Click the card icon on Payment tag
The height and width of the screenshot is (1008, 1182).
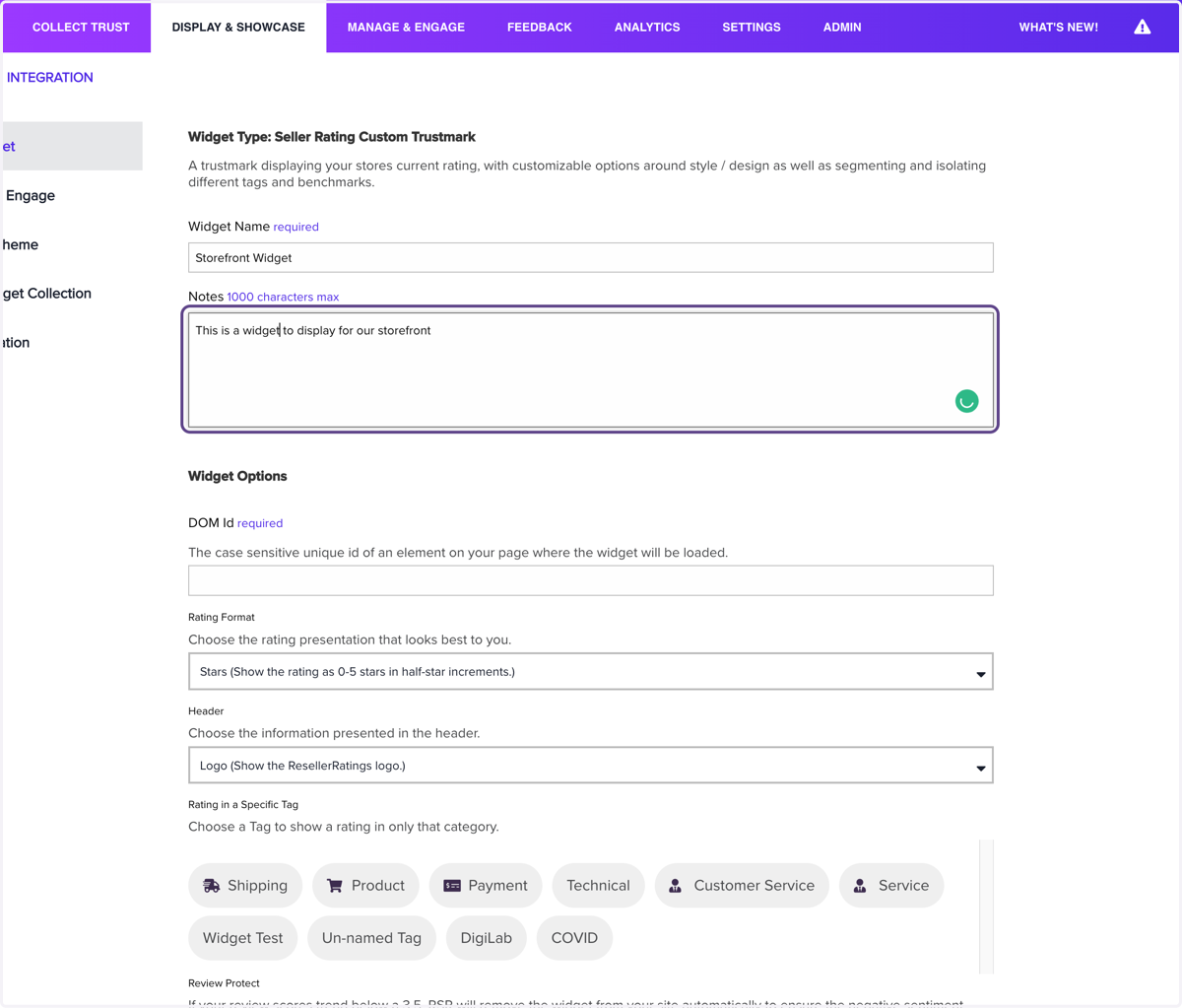(x=452, y=885)
